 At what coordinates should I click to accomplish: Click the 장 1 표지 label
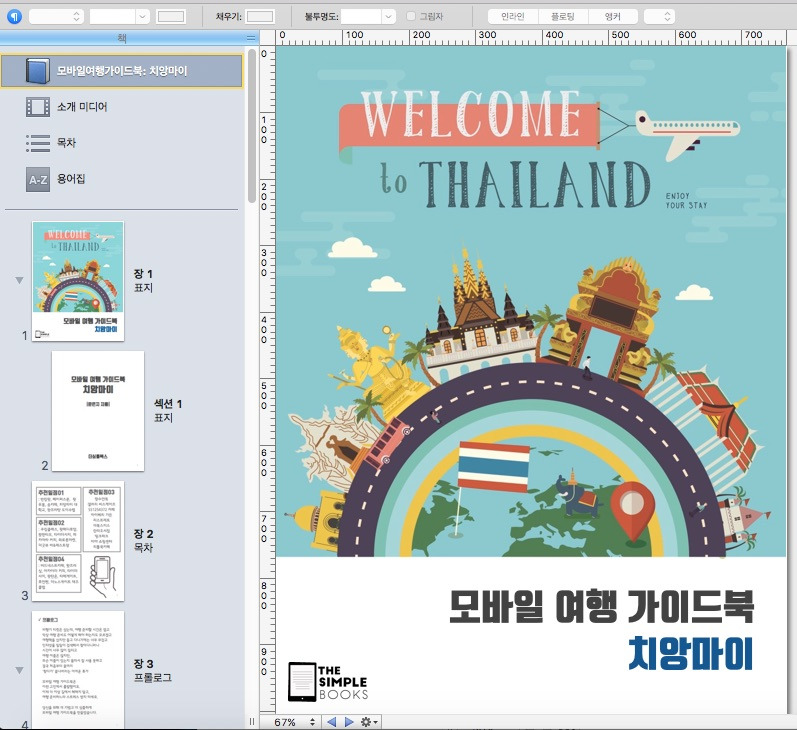143,281
